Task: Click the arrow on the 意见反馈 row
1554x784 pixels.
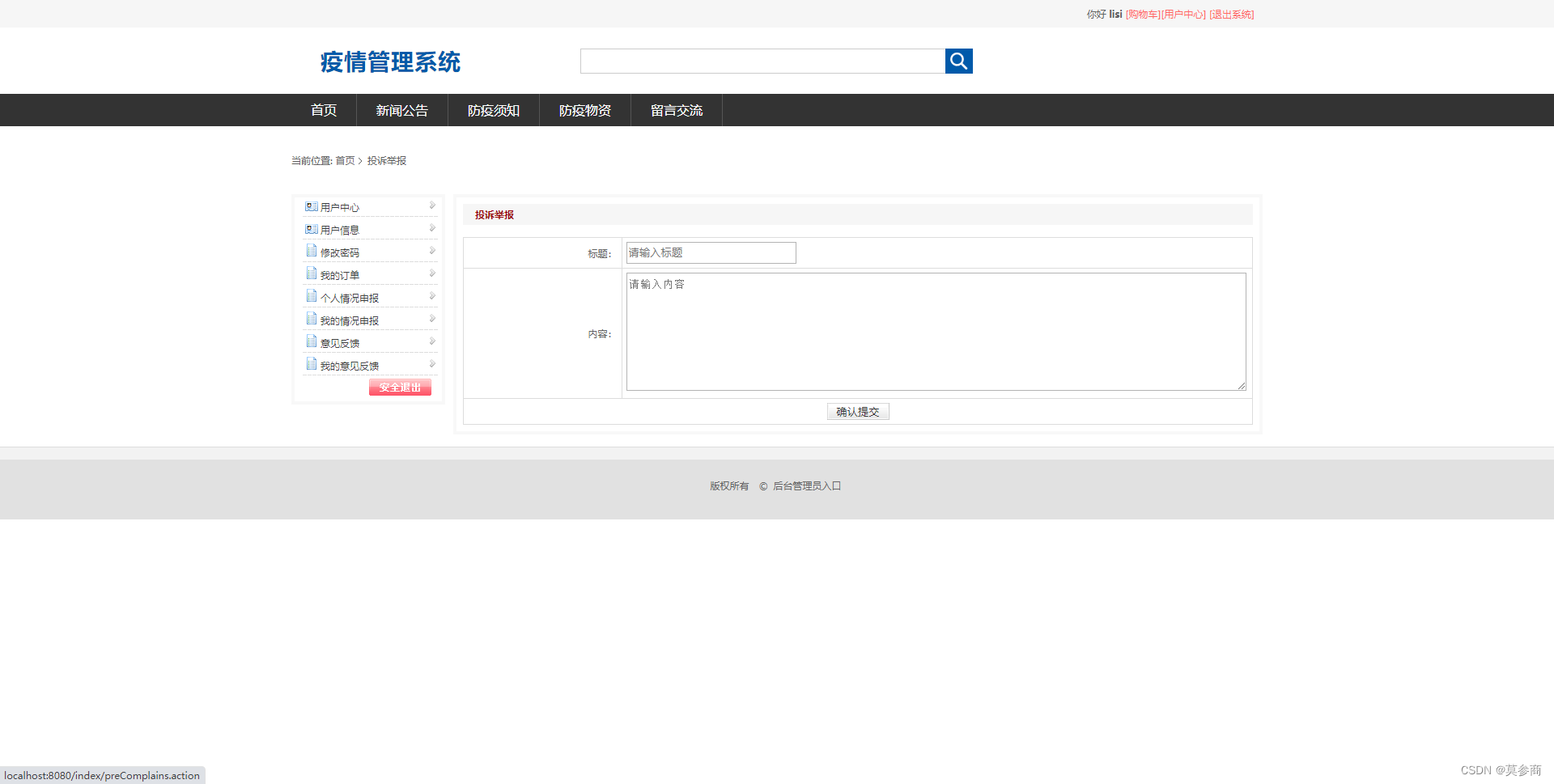Action: click(x=432, y=341)
